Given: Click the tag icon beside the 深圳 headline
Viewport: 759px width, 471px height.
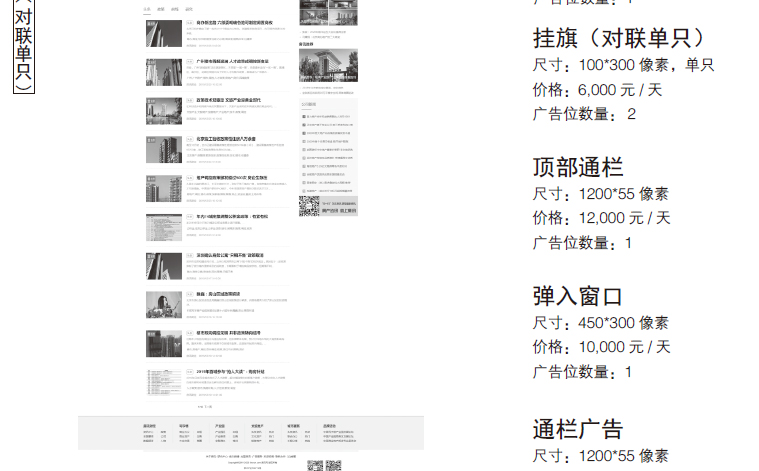Looking at the screenshot, I should point(189,255).
